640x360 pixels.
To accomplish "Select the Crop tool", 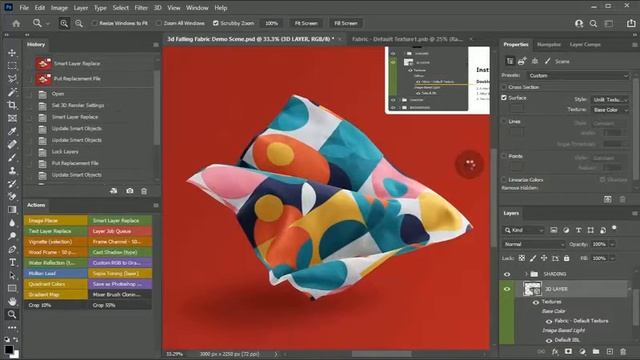I will tap(12, 105).
